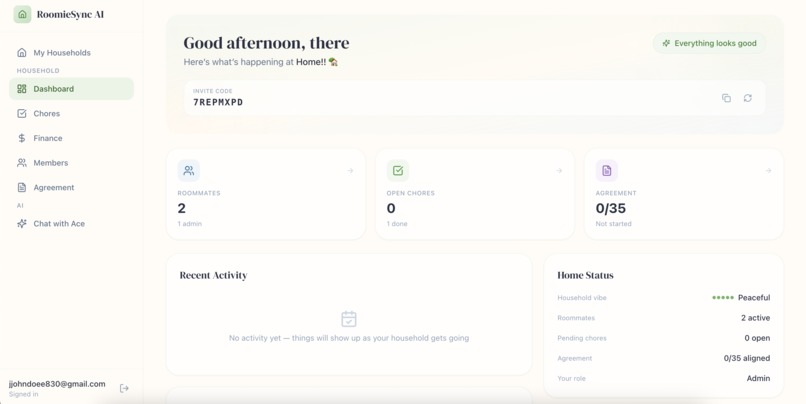Start Chat with Ace
Viewport: 806px width, 404px height.
[71, 224]
